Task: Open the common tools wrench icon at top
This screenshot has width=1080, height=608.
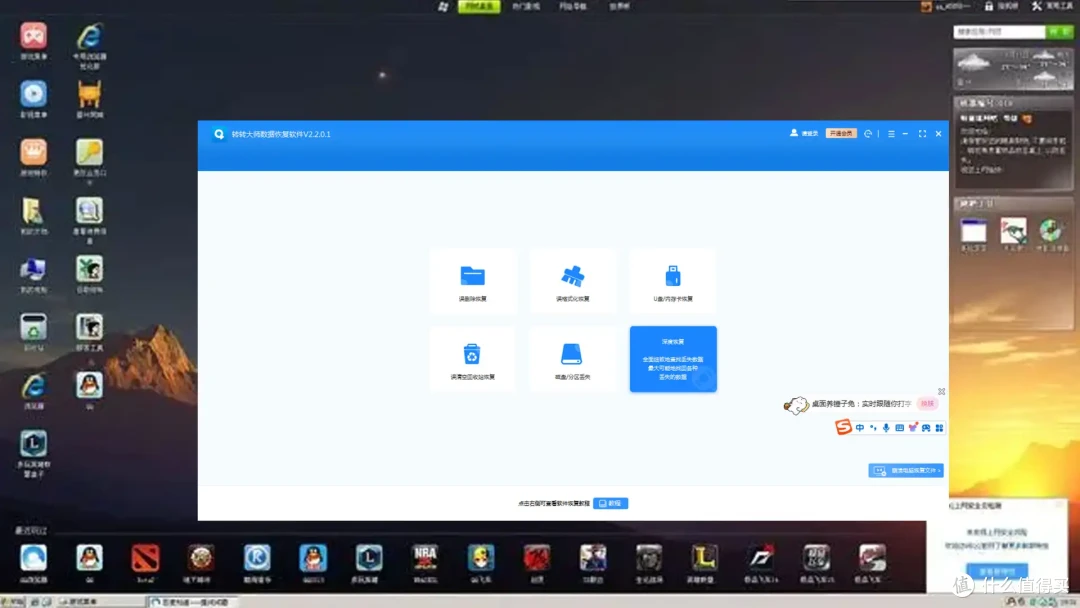Action: coord(1037,6)
